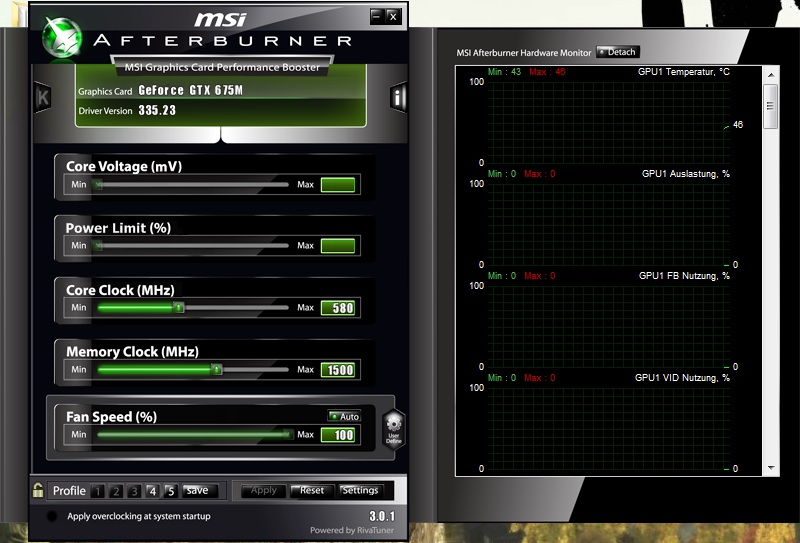Click the hardware monitor scroll-down arrow
The width and height of the screenshot is (800, 543).
click(771, 467)
